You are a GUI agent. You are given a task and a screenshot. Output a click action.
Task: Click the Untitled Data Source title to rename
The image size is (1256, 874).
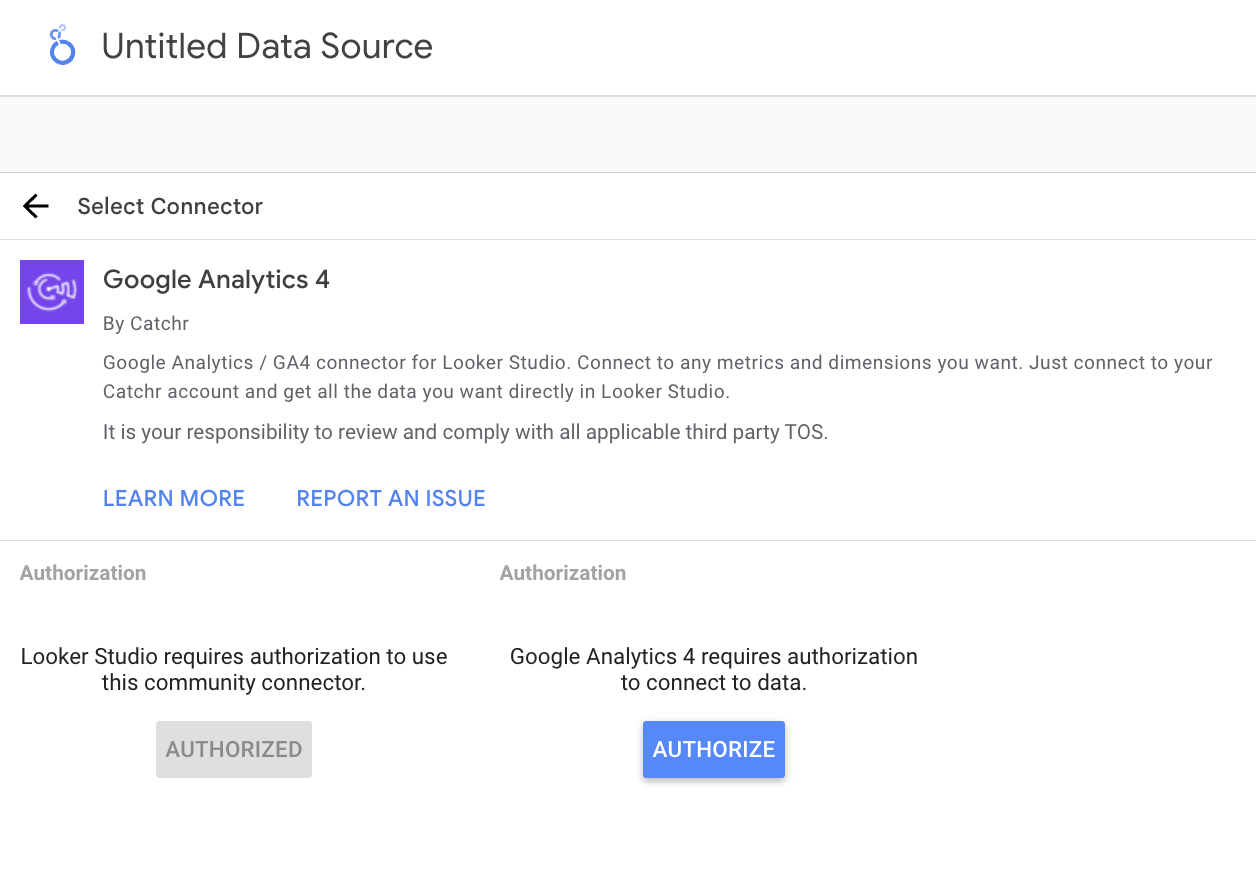(x=266, y=46)
